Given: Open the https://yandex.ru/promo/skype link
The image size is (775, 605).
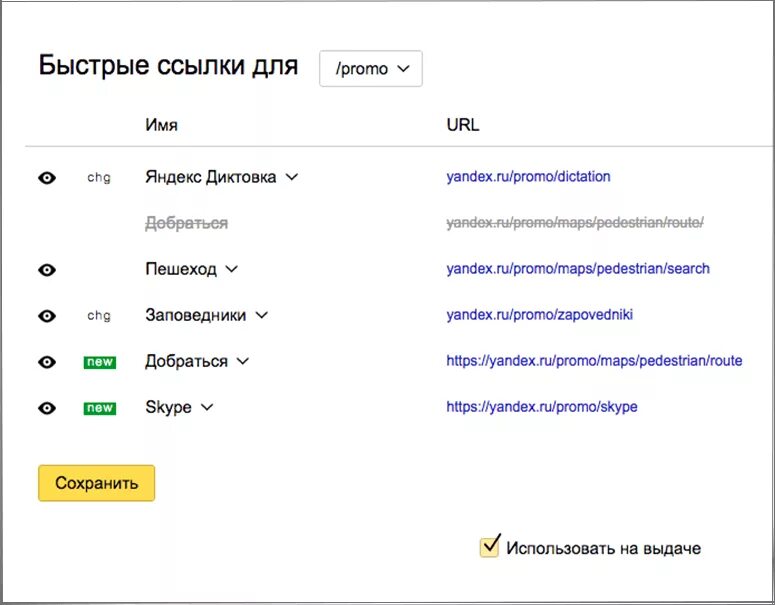Looking at the screenshot, I should coord(542,407).
